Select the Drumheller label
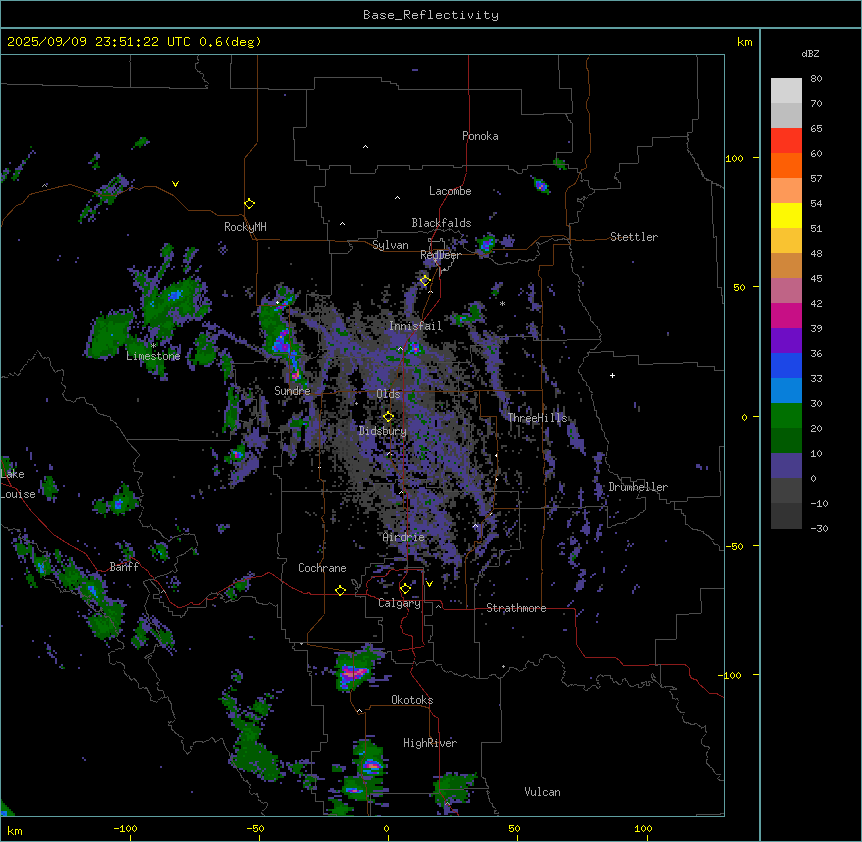 [x=638, y=487]
